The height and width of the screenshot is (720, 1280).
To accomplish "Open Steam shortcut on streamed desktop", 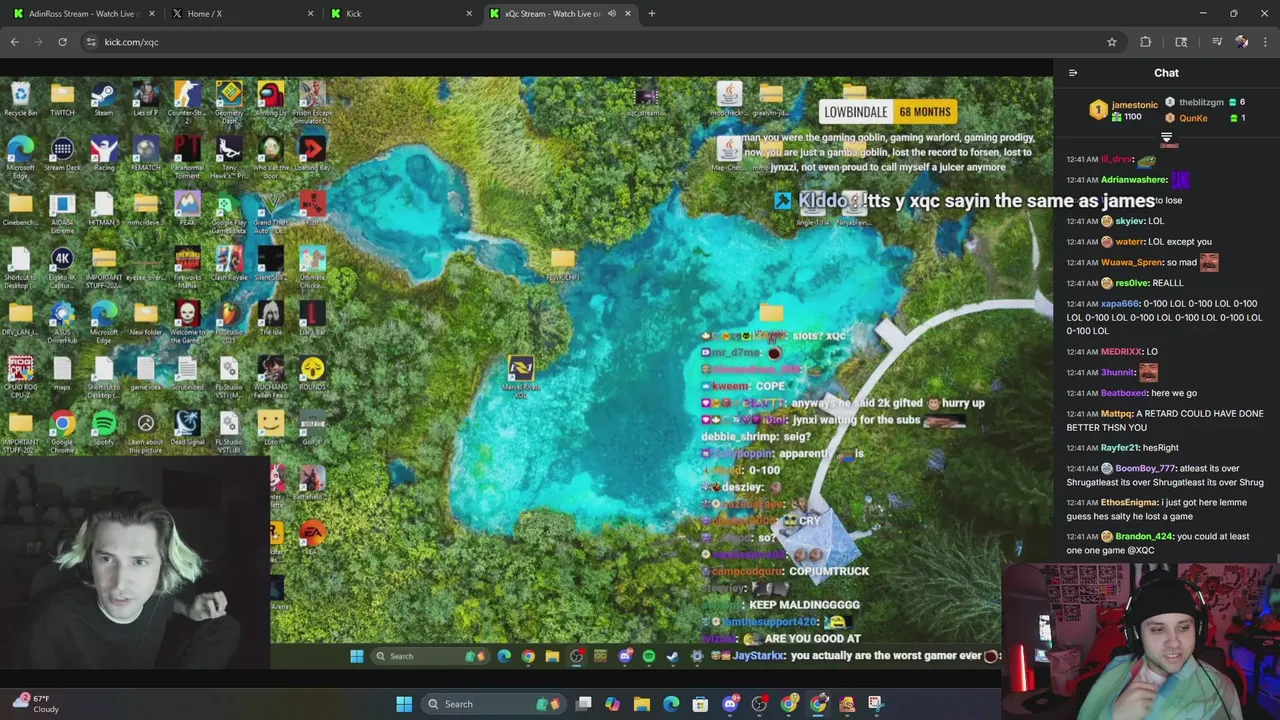I will pyautogui.click(x=103, y=99).
